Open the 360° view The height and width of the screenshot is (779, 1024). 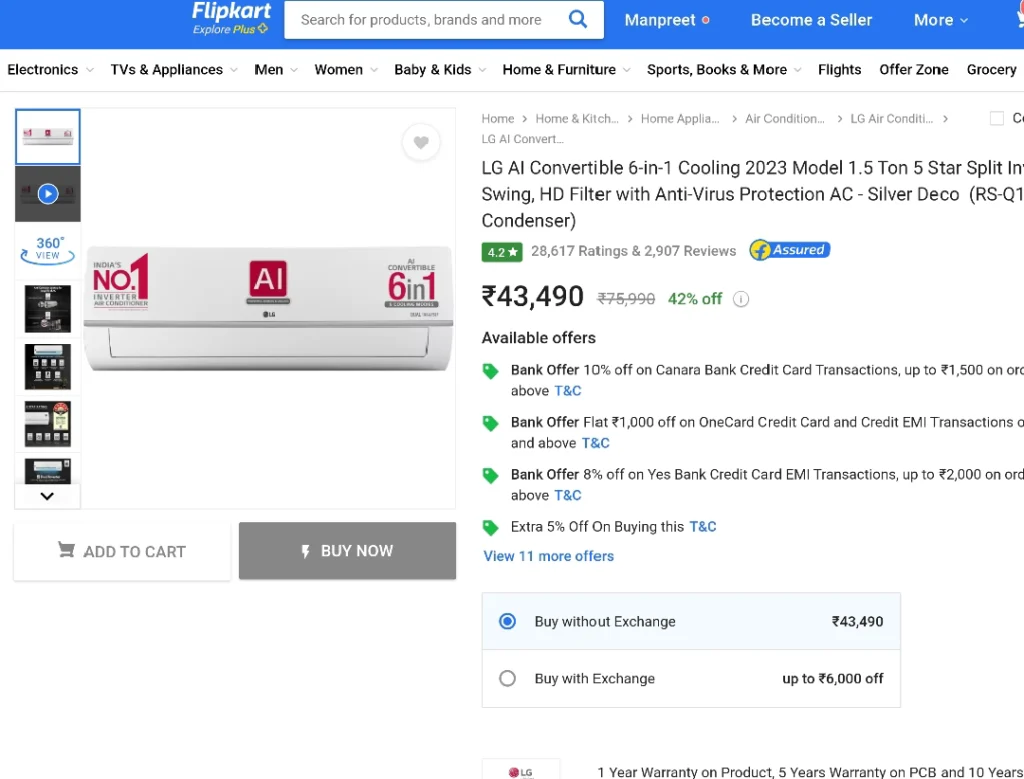click(48, 251)
